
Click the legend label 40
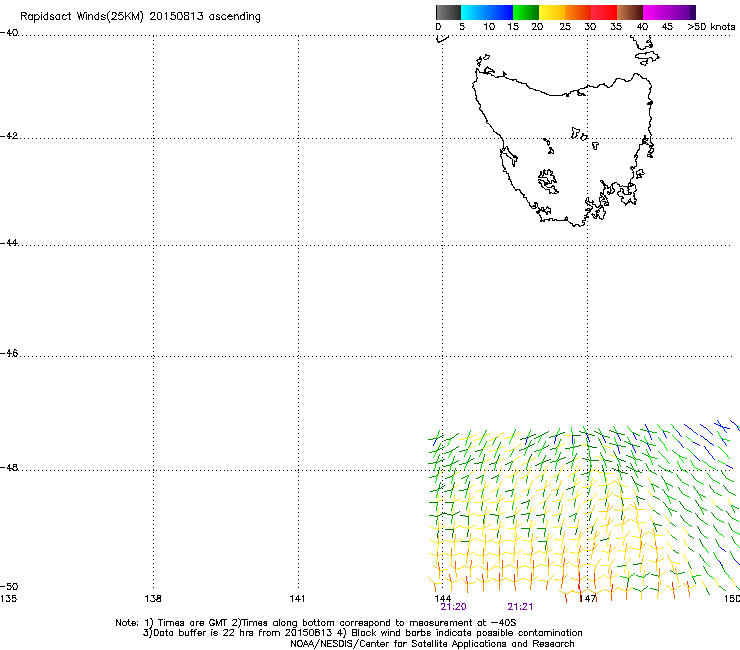(642, 27)
